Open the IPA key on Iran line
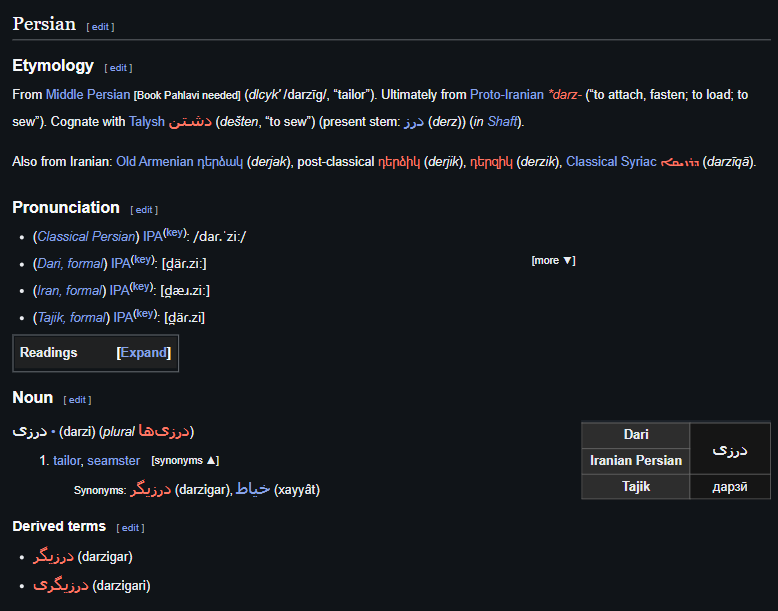The image size is (778, 611). [x=141, y=286]
